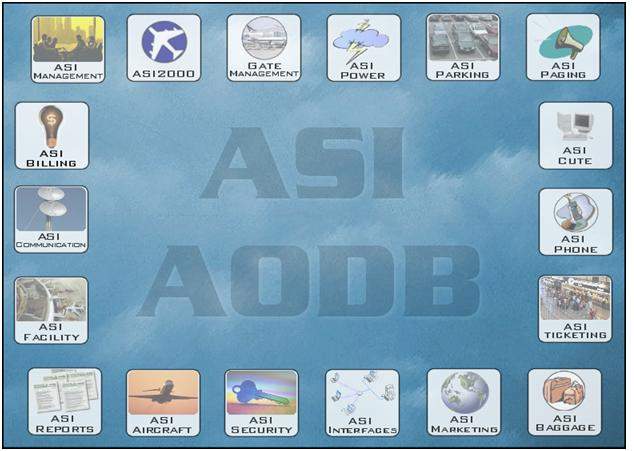Launch the ASI2000 airplane icon
Screen dimensions: 634x451
click(164, 47)
